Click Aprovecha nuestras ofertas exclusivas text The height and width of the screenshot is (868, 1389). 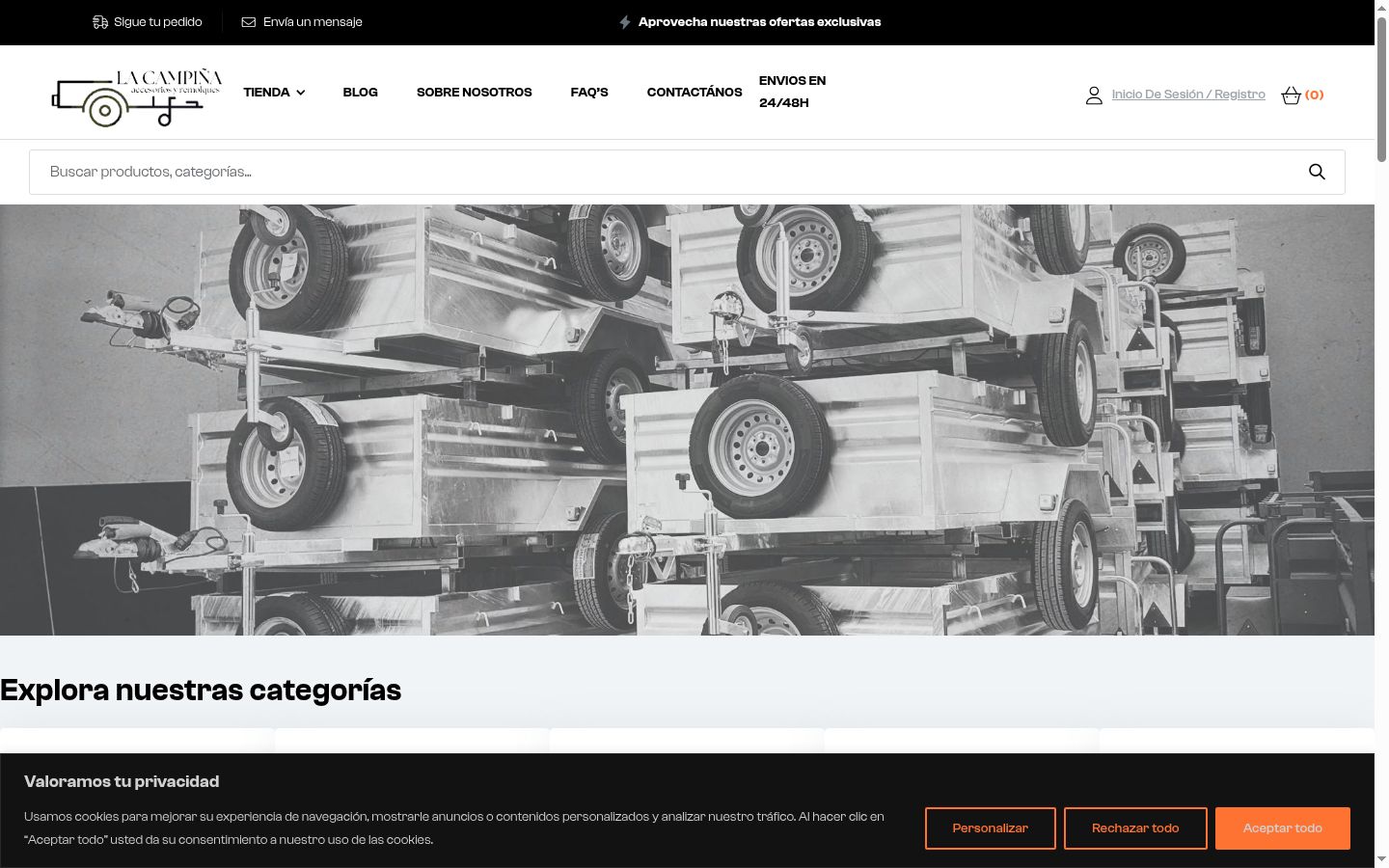[759, 22]
